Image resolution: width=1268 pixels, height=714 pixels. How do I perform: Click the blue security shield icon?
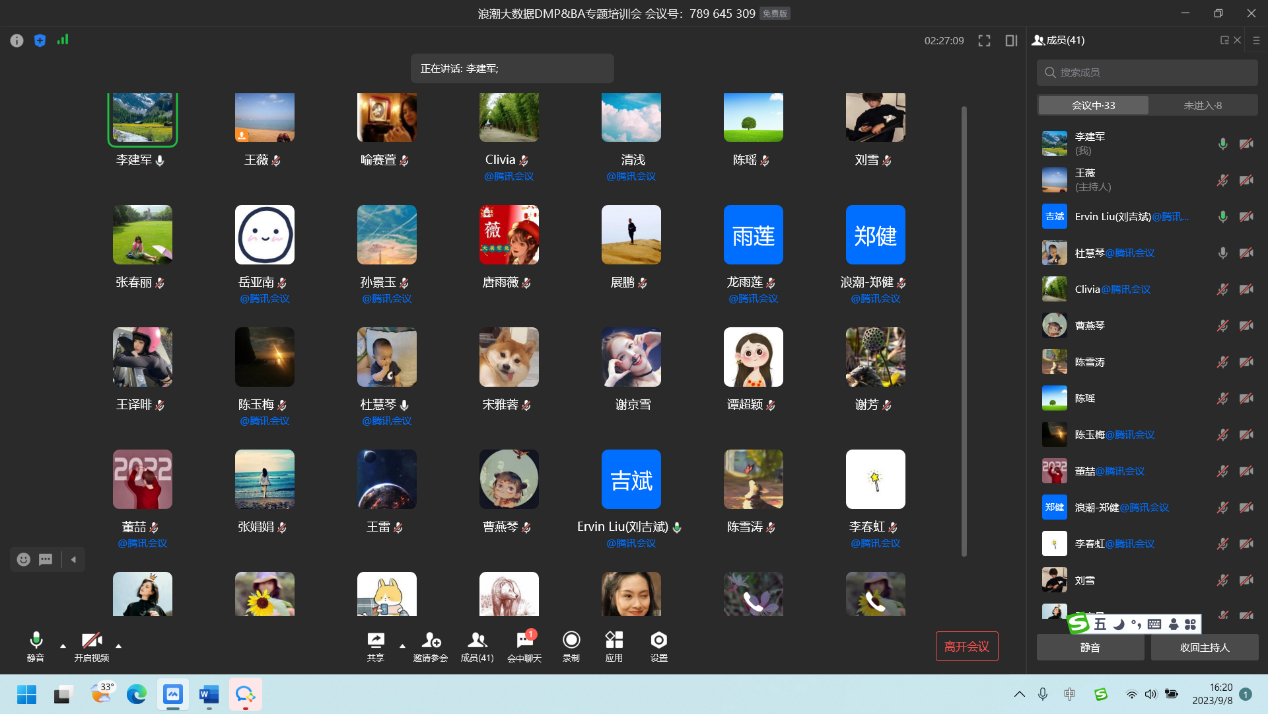tap(40, 41)
